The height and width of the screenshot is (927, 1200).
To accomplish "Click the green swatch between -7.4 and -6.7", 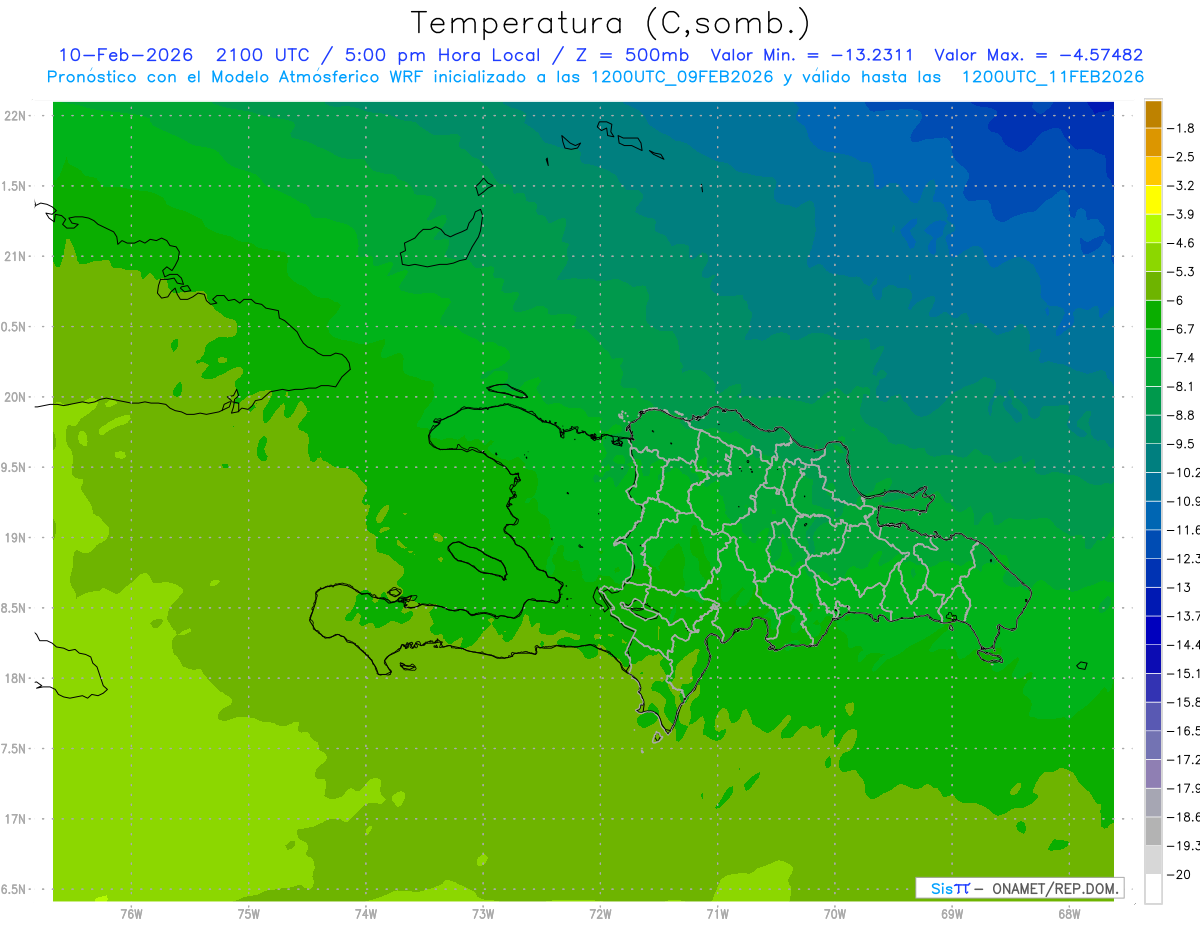I will point(1153,344).
